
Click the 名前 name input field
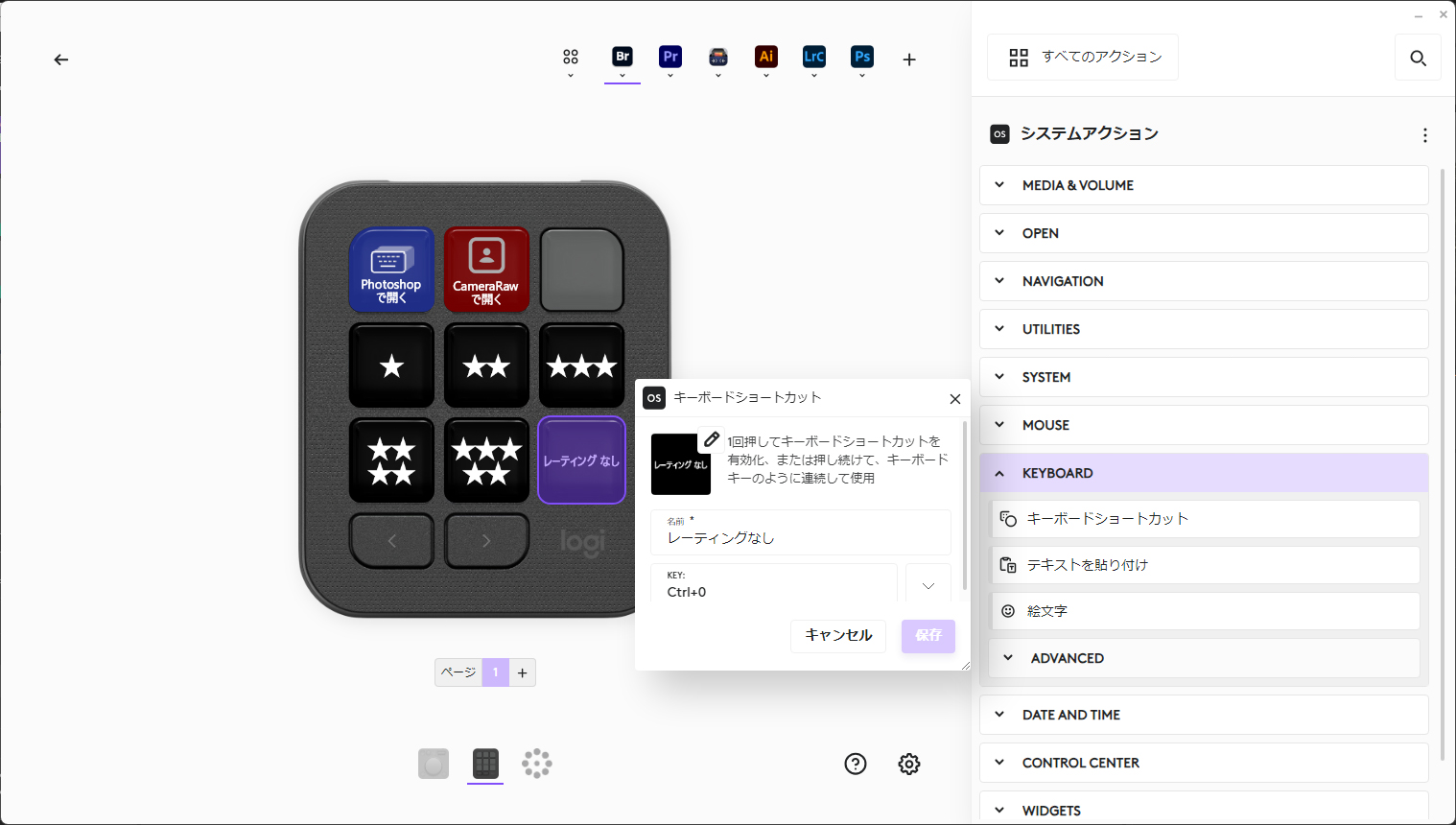800,538
